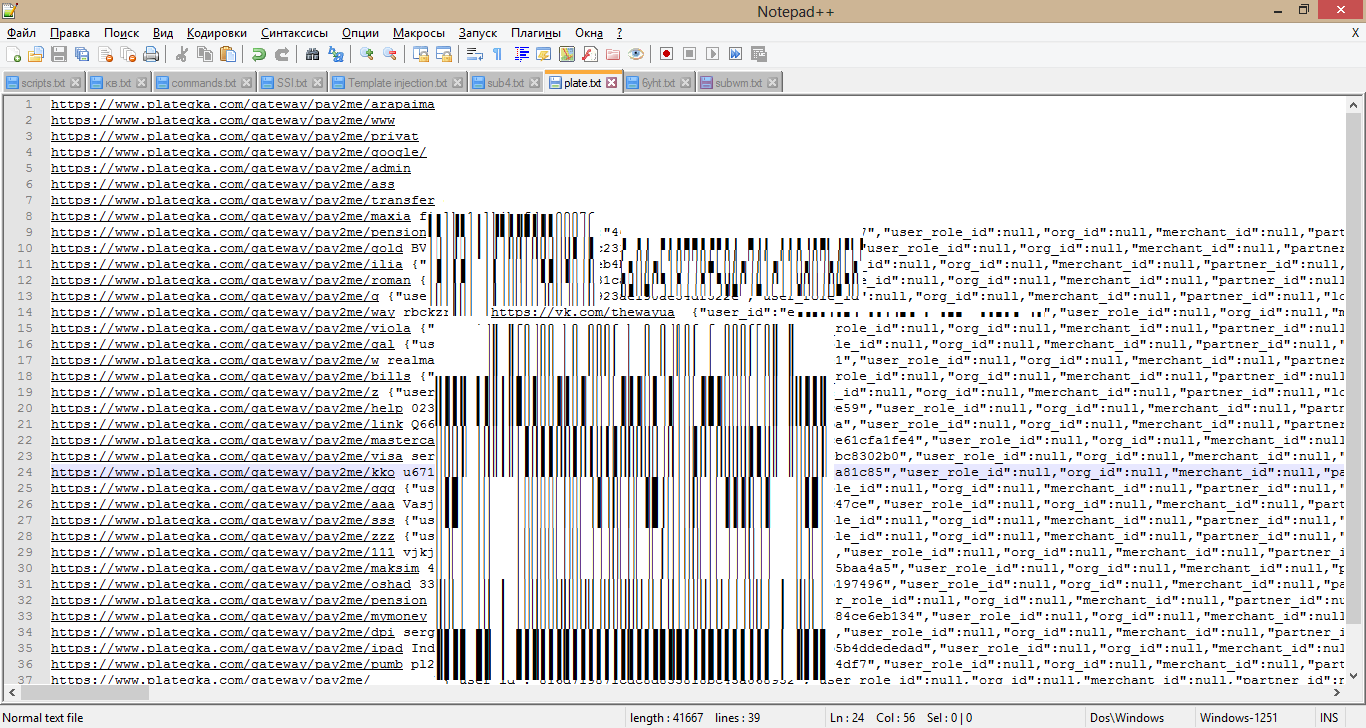Undo the last action with the green arrow
Screen dimensions: 1366x728
[x=259, y=54]
